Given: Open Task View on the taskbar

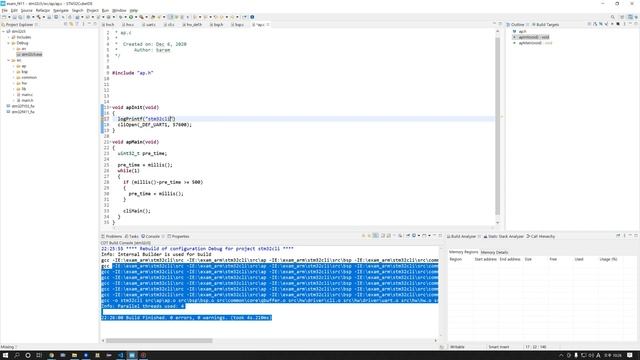Looking at the screenshot, I should (39, 356).
